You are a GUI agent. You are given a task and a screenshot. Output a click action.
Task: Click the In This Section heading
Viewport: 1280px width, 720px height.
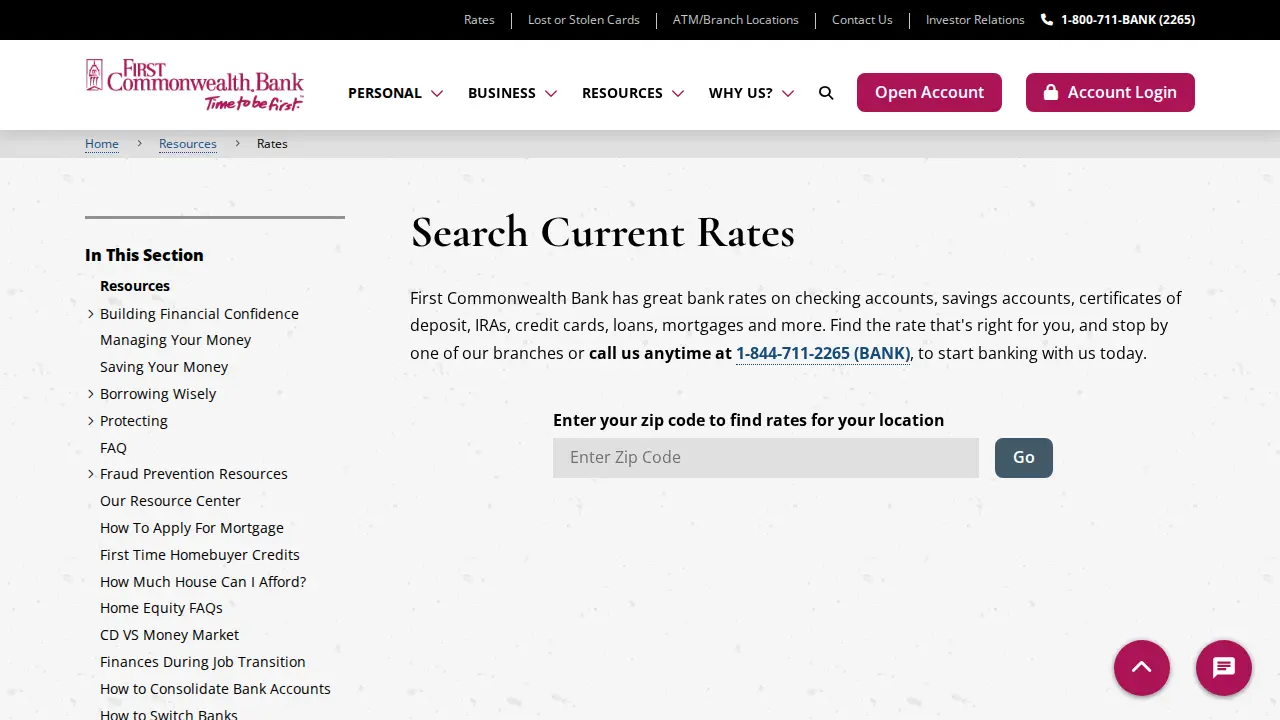[144, 255]
